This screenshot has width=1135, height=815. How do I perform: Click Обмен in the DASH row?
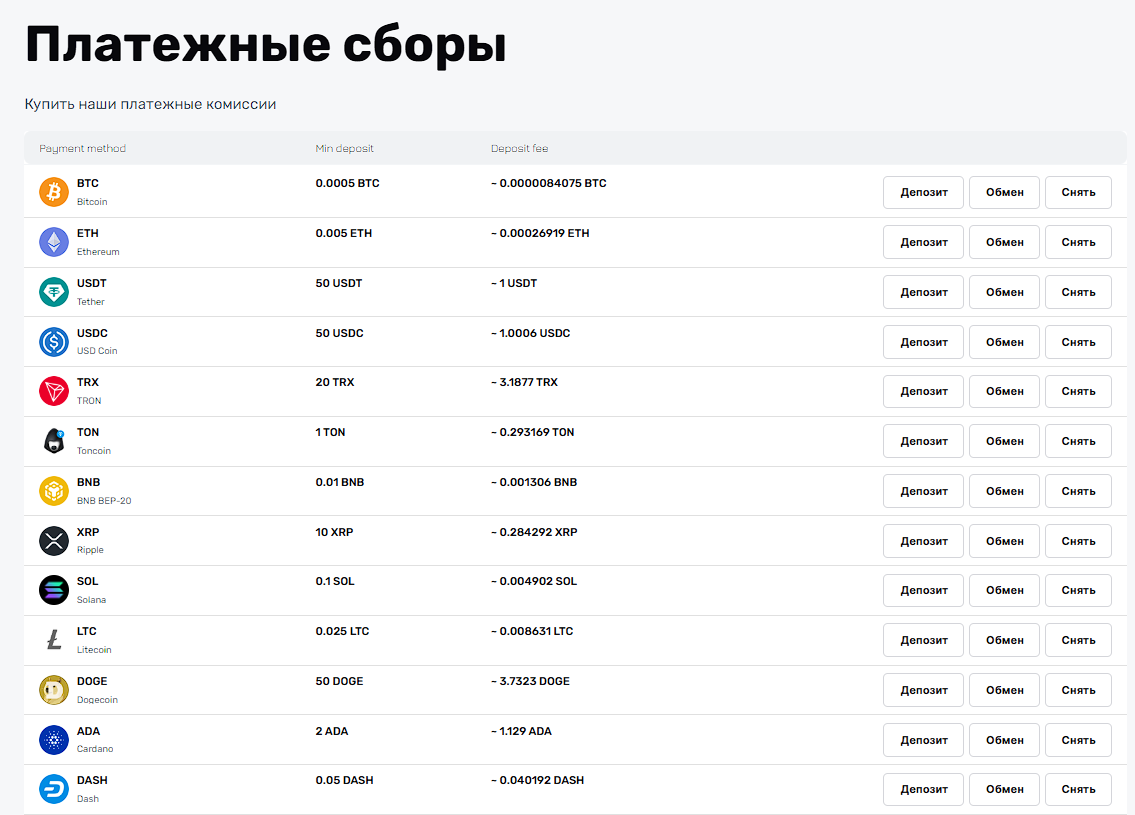pos(1005,790)
